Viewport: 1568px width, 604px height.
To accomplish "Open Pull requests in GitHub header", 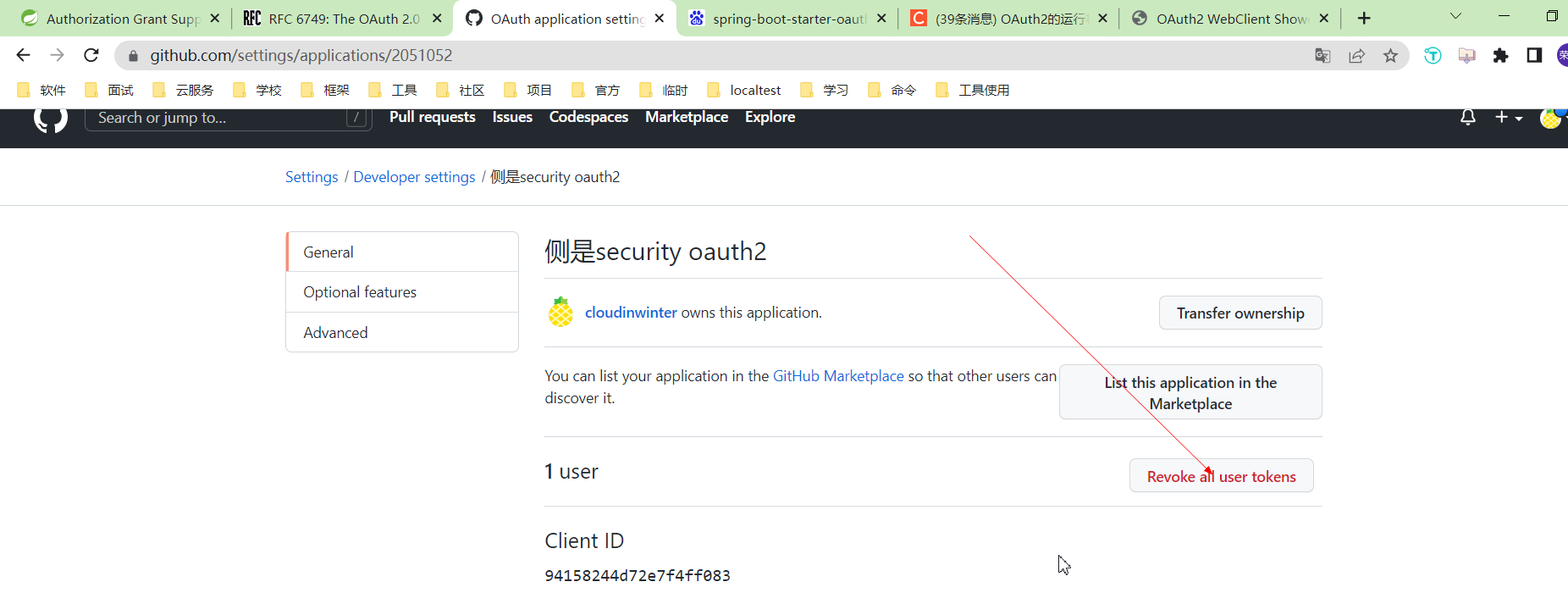I will [x=433, y=117].
